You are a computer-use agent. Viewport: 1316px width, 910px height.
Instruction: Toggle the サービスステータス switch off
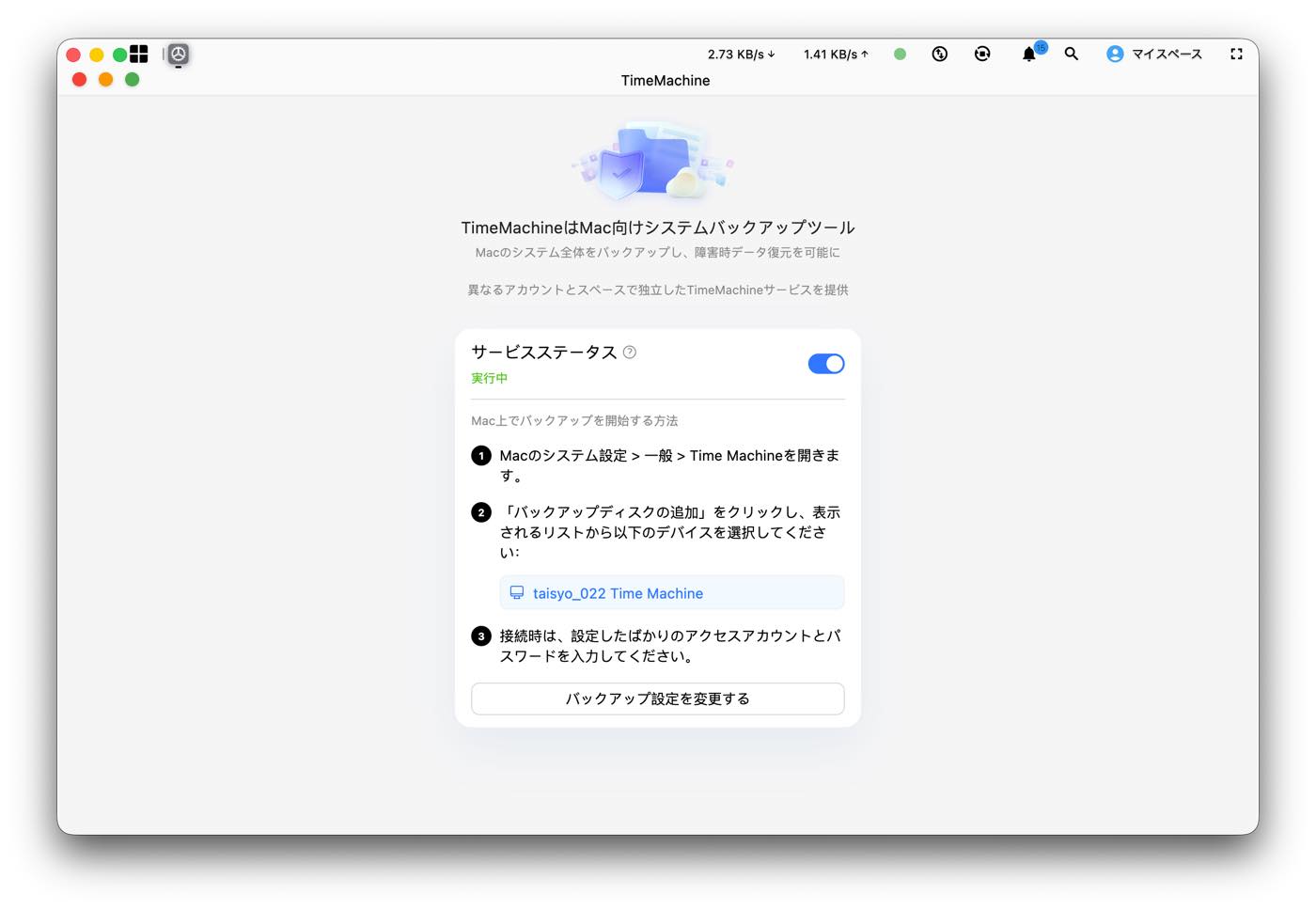click(x=826, y=364)
